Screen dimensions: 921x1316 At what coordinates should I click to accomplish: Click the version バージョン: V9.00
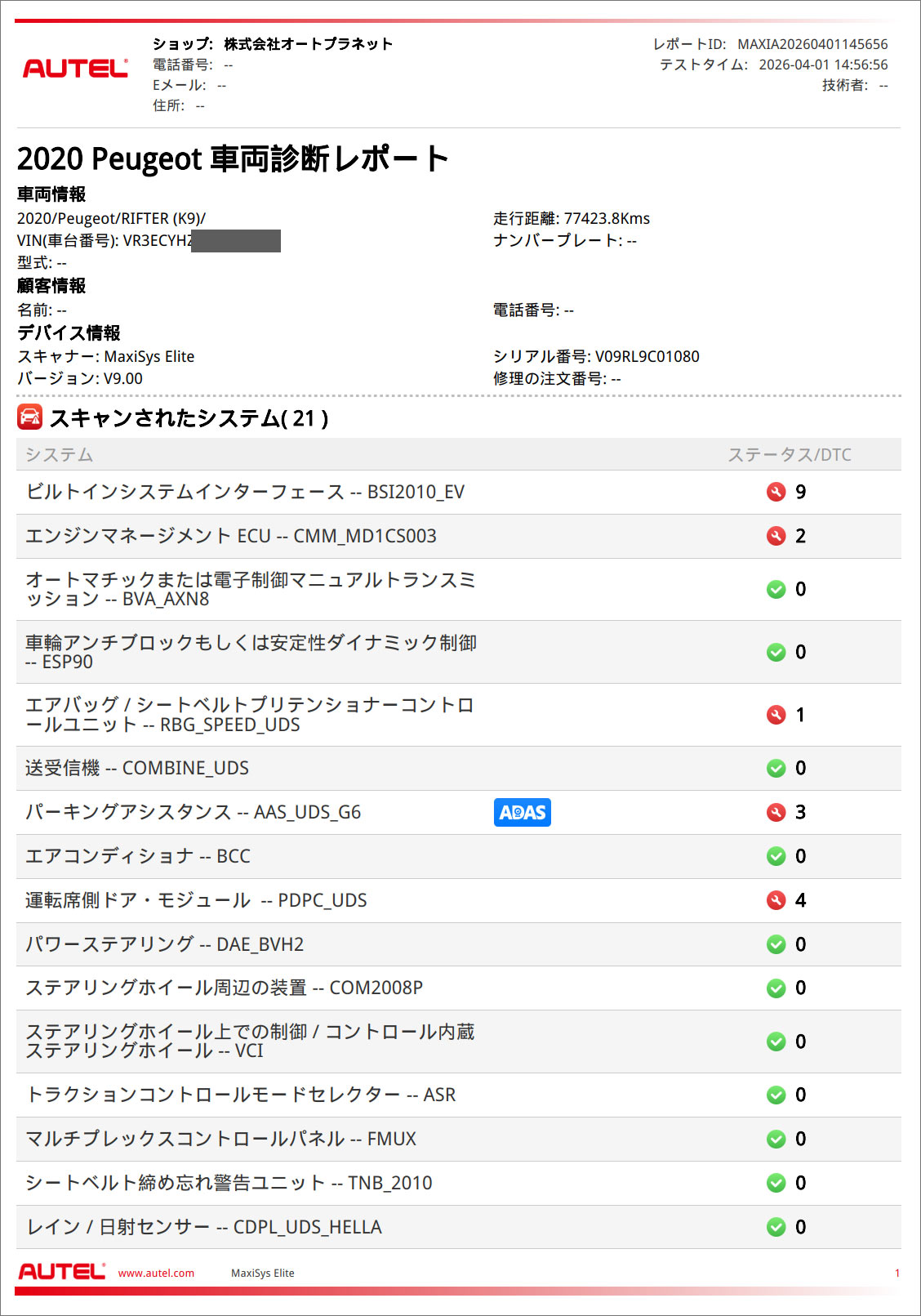pyautogui.click(x=80, y=378)
